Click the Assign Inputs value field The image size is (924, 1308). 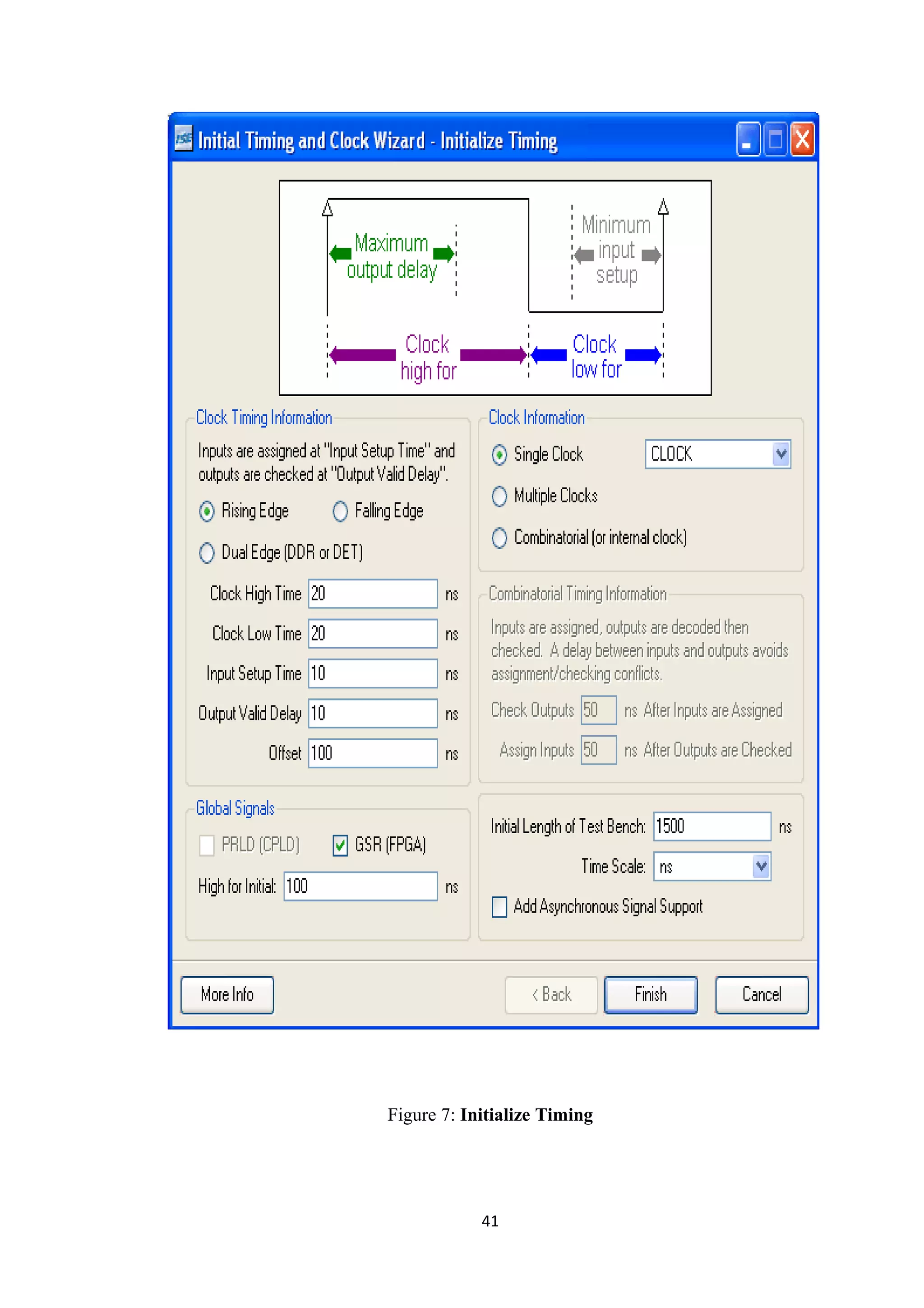pos(598,750)
